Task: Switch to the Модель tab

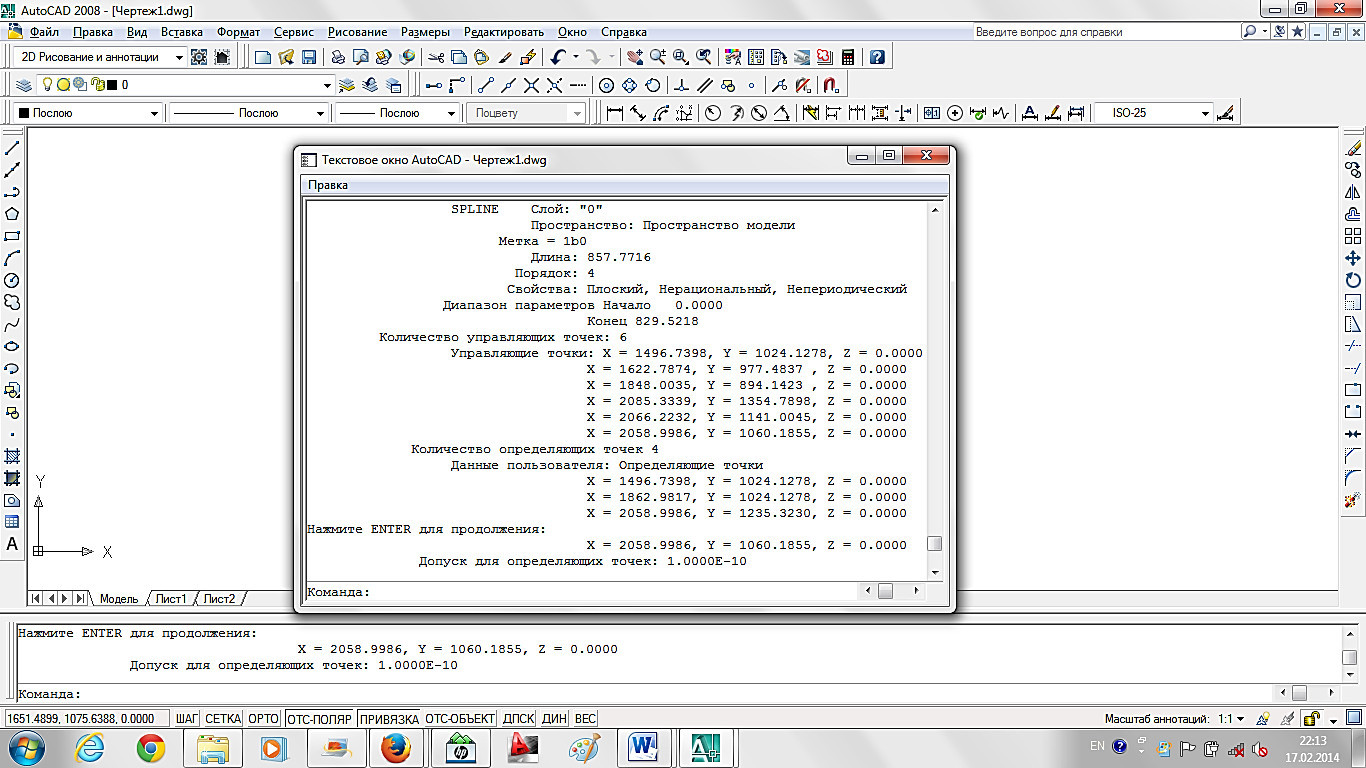Action: tap(118, 599)
